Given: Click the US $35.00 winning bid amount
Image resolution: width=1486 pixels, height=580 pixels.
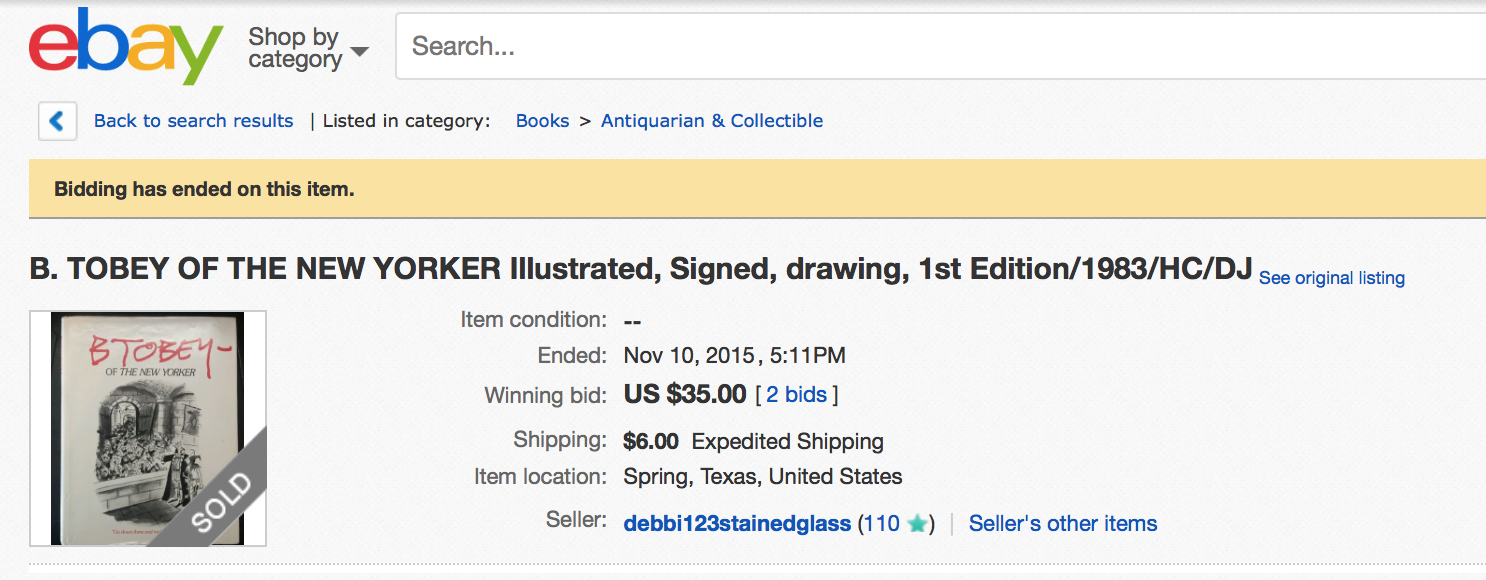Looking at the screenshot, I should point(685,394).
